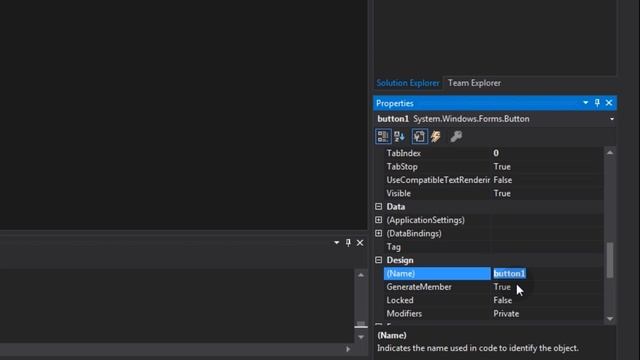Click Locked False value
This screenshot has height=360, width=640.
tap(502, 300)
